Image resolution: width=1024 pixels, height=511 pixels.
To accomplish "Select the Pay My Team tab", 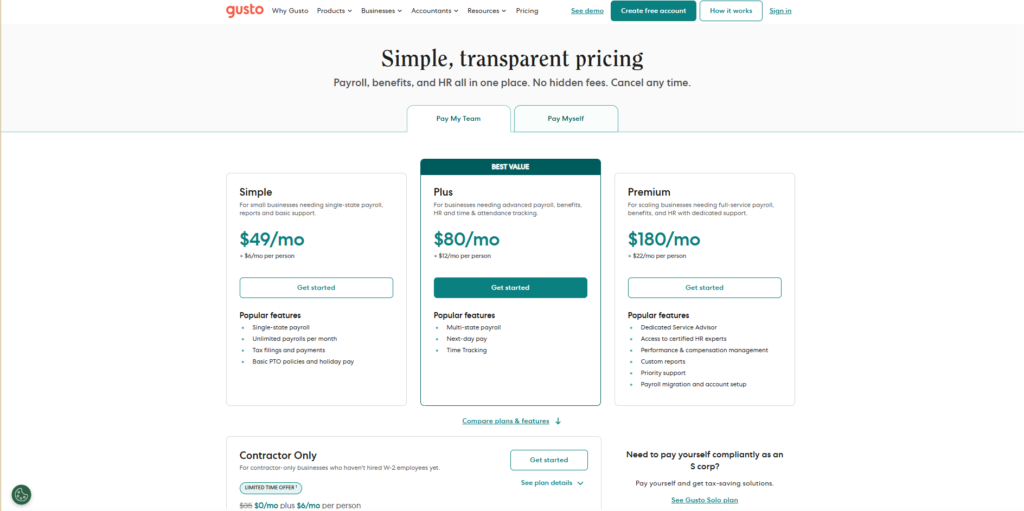I will 458,118.
